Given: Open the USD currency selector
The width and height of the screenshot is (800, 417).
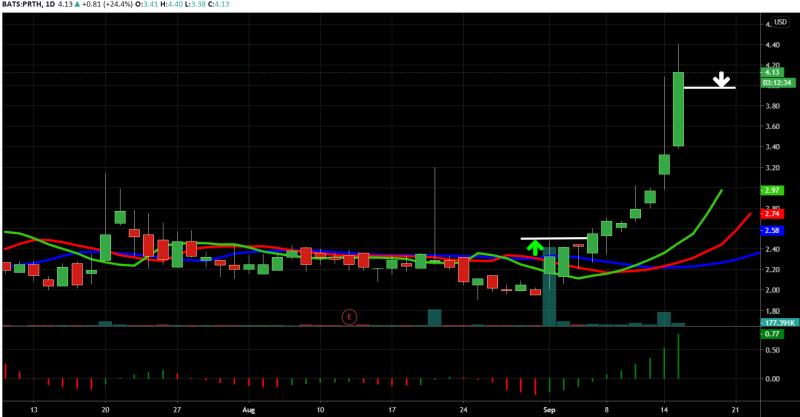Looking at the screenshot, I should click(x=780, y=22).
